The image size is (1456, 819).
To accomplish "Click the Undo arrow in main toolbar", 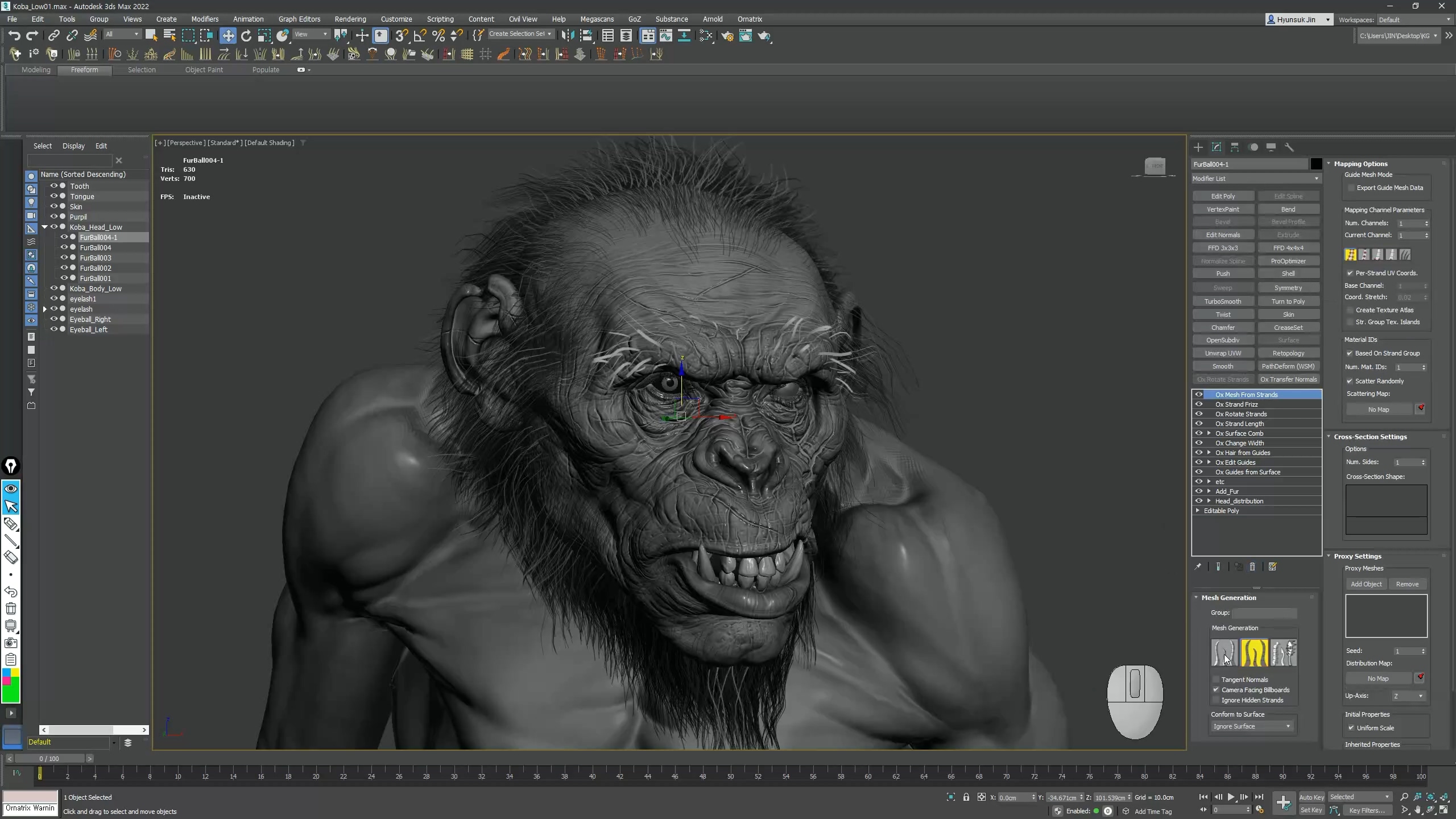I will [14, 36].
